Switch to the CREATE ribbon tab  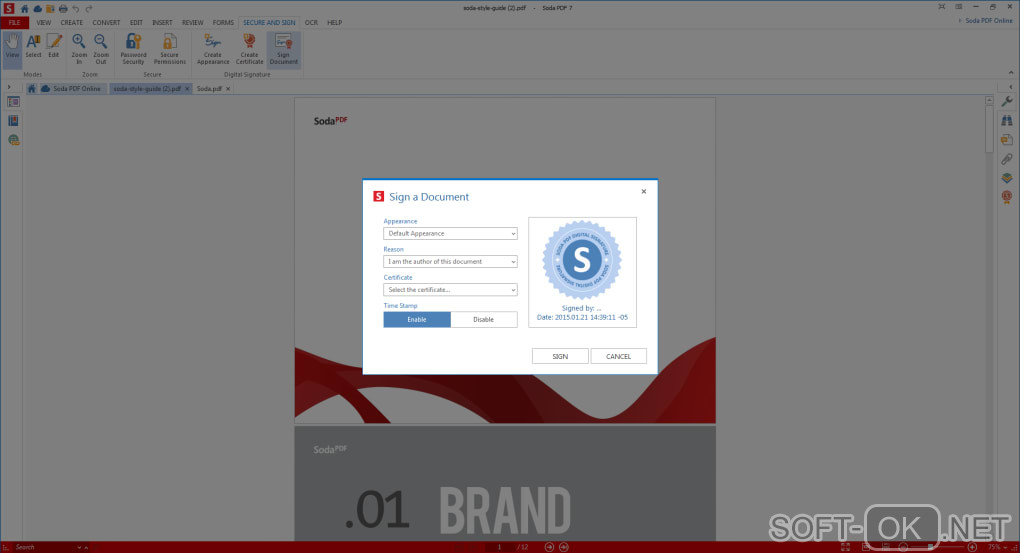pos(72,23)
